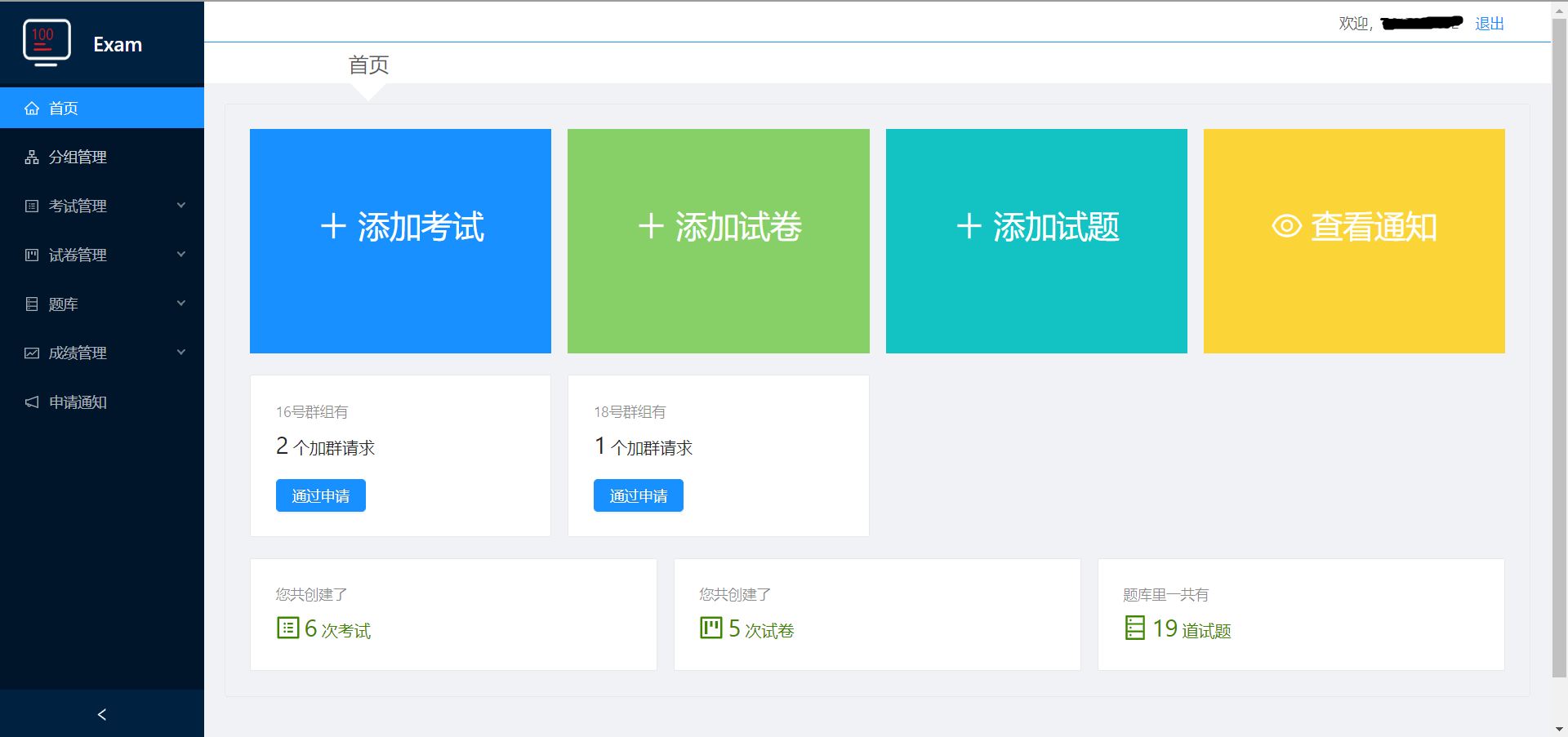Open 考试管理 menu item
The image size is (1568, 737).
click(102, 206)
